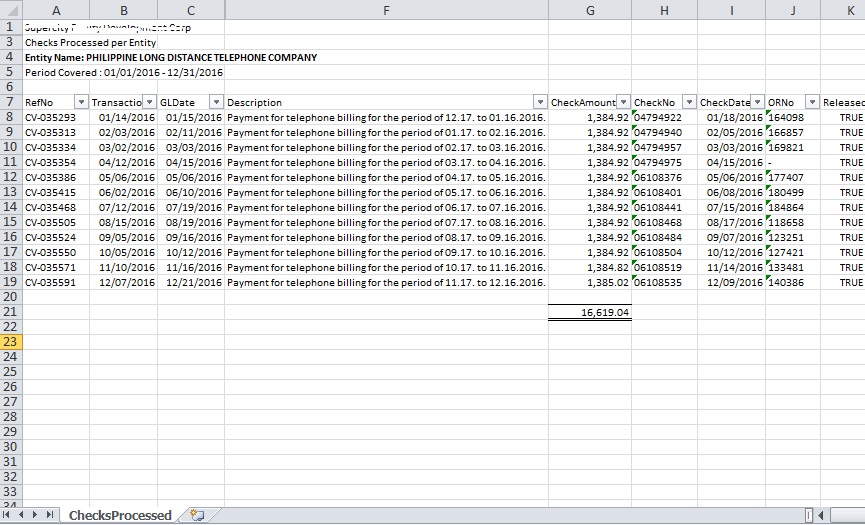
Task: Open the GLDate column filter dropdown
Action: coord(217,102)
